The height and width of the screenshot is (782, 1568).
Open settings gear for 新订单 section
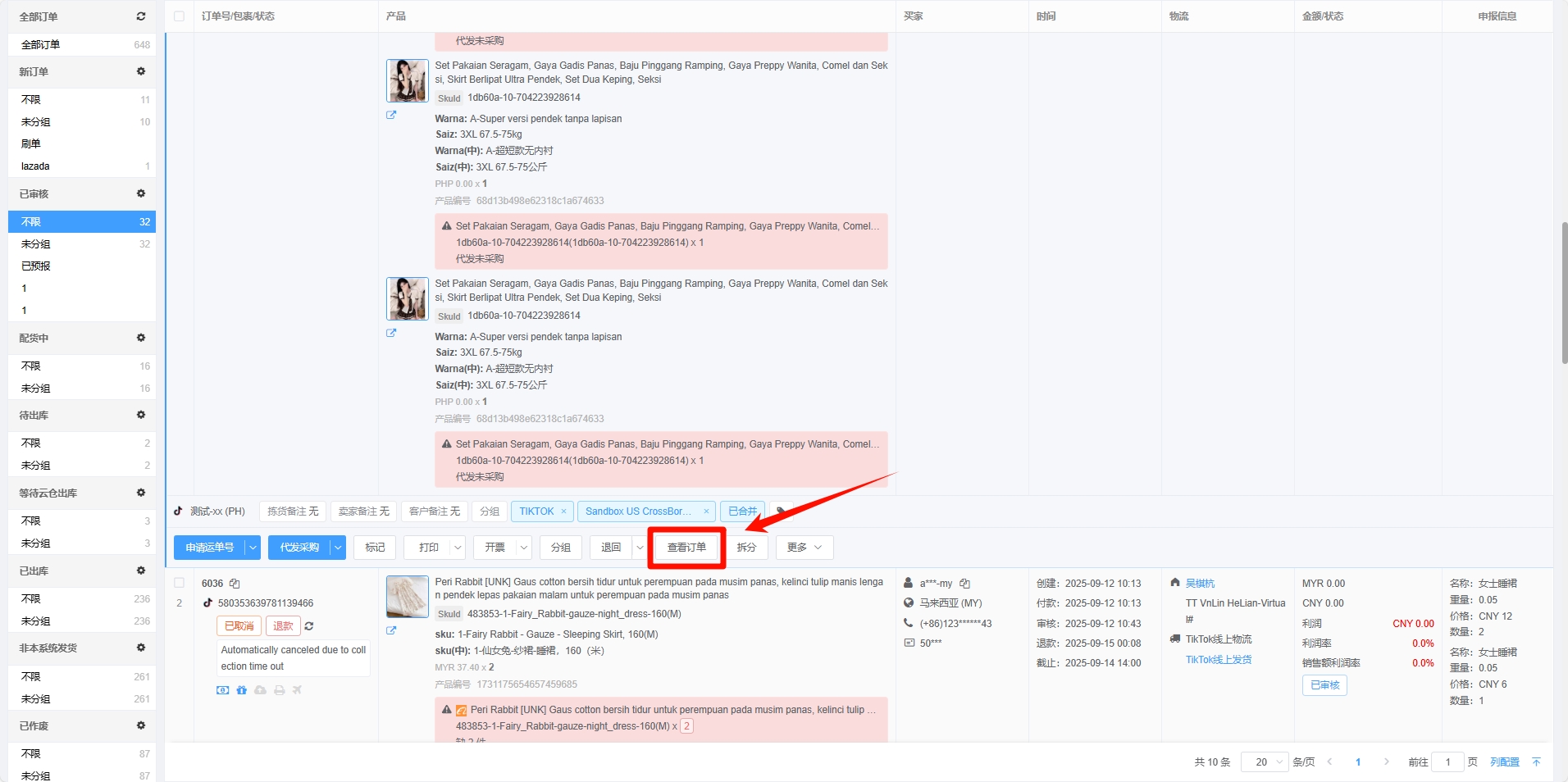[x=141, y=71]
